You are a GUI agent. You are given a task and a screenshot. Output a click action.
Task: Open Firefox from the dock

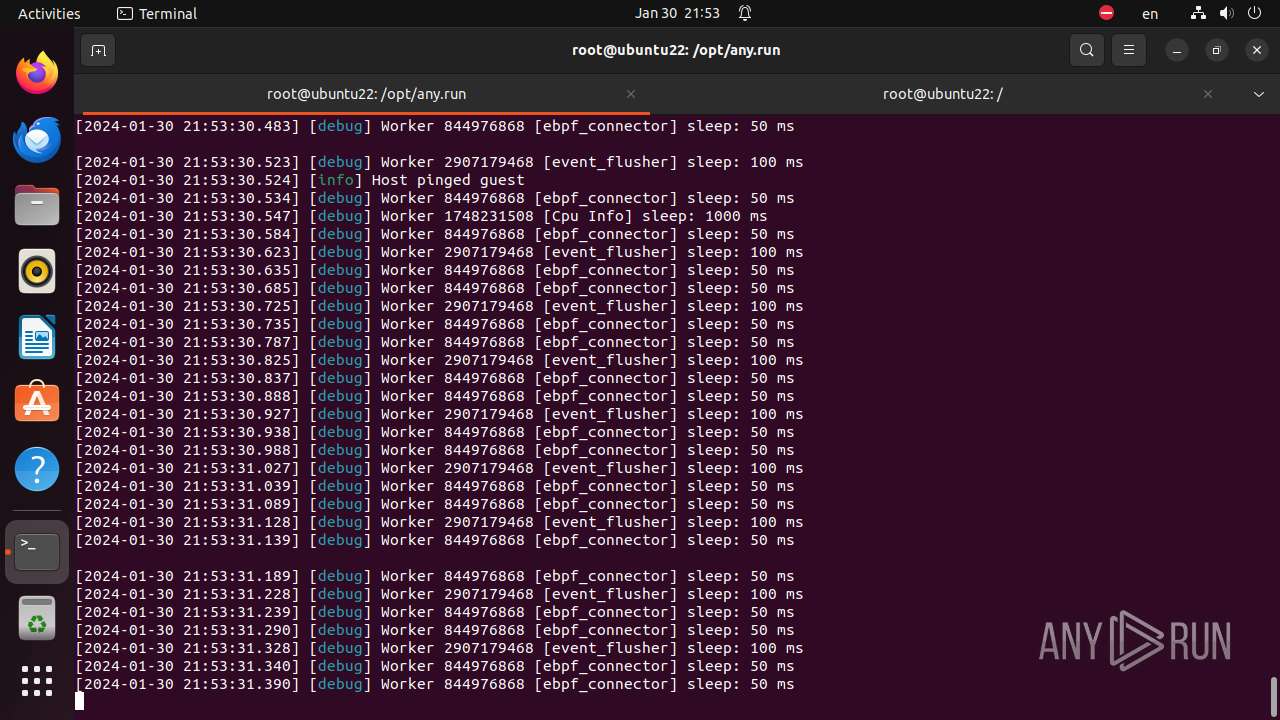coord(37,73)
